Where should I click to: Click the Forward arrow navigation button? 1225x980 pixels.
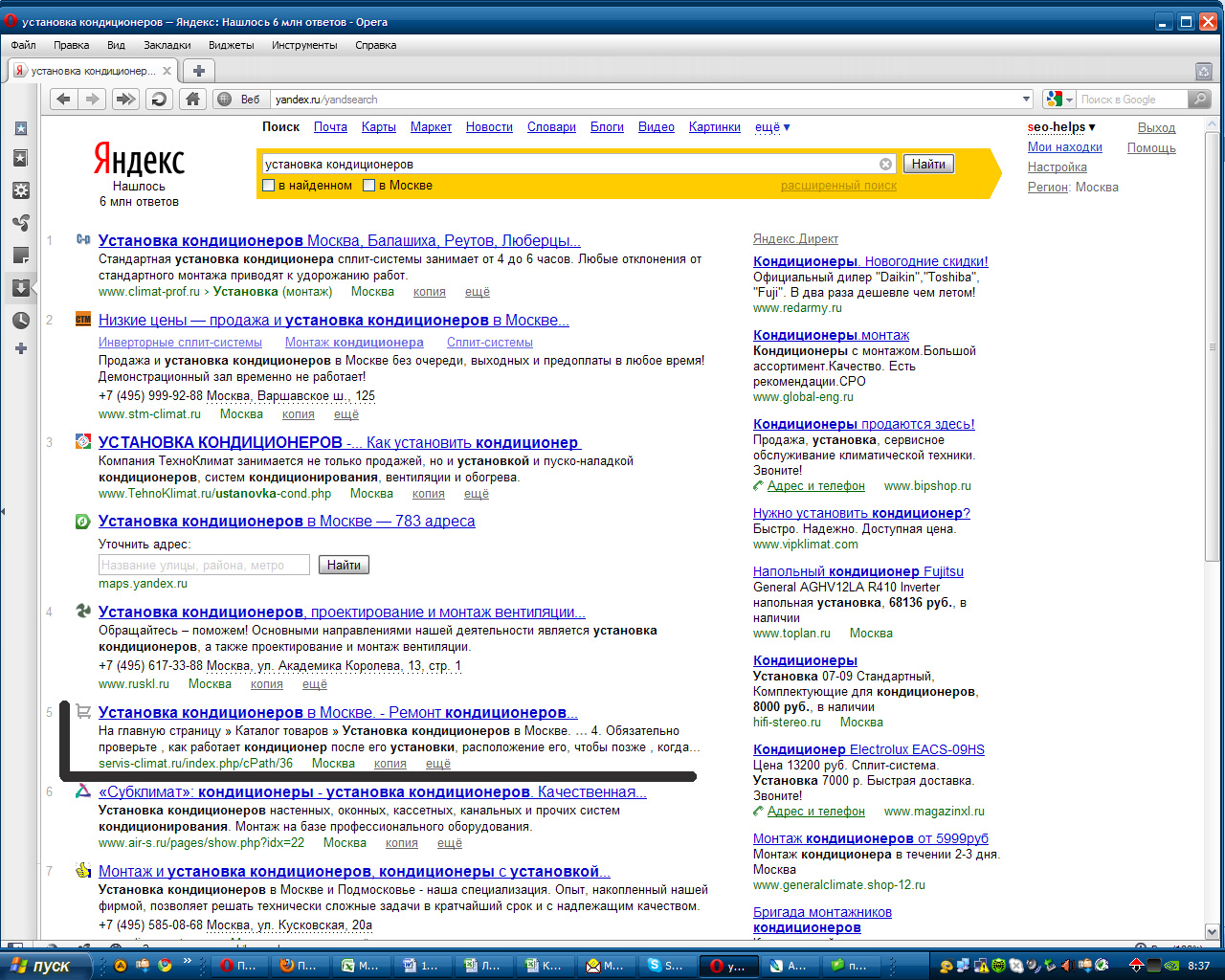point(93,99)
